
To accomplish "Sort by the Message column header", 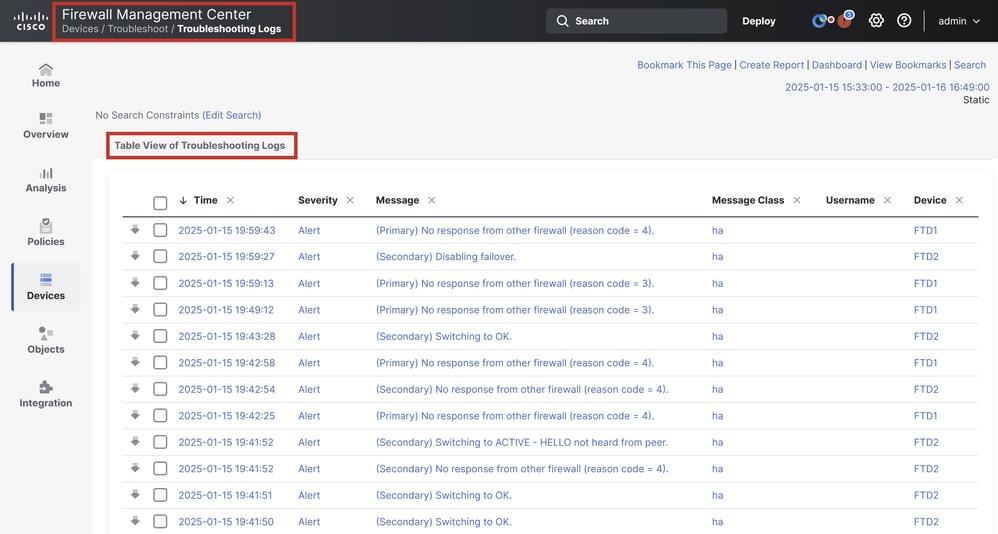I will pyautogui.click(x=397, y=200).
